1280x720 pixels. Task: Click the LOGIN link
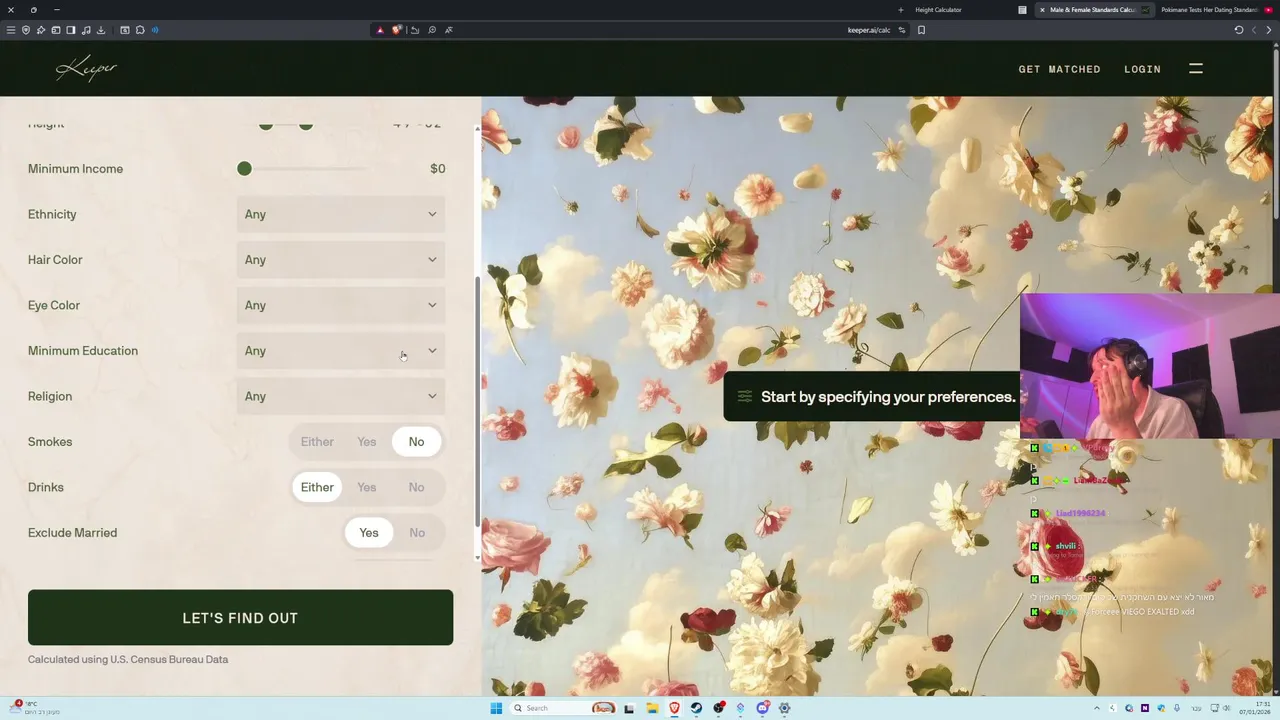click(1142, 69)
